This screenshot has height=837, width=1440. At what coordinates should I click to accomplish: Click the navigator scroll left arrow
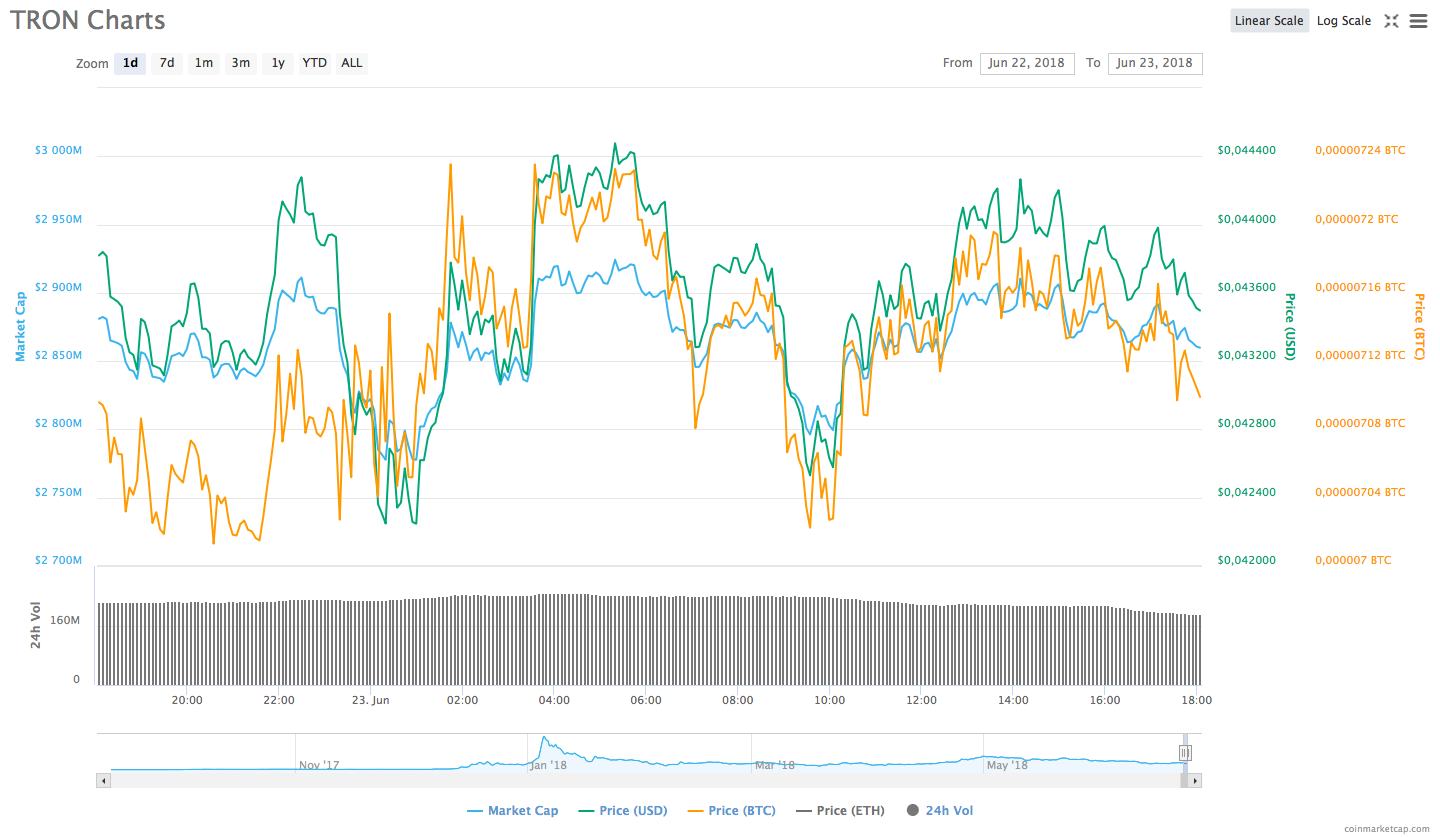(x=103, y=779)
